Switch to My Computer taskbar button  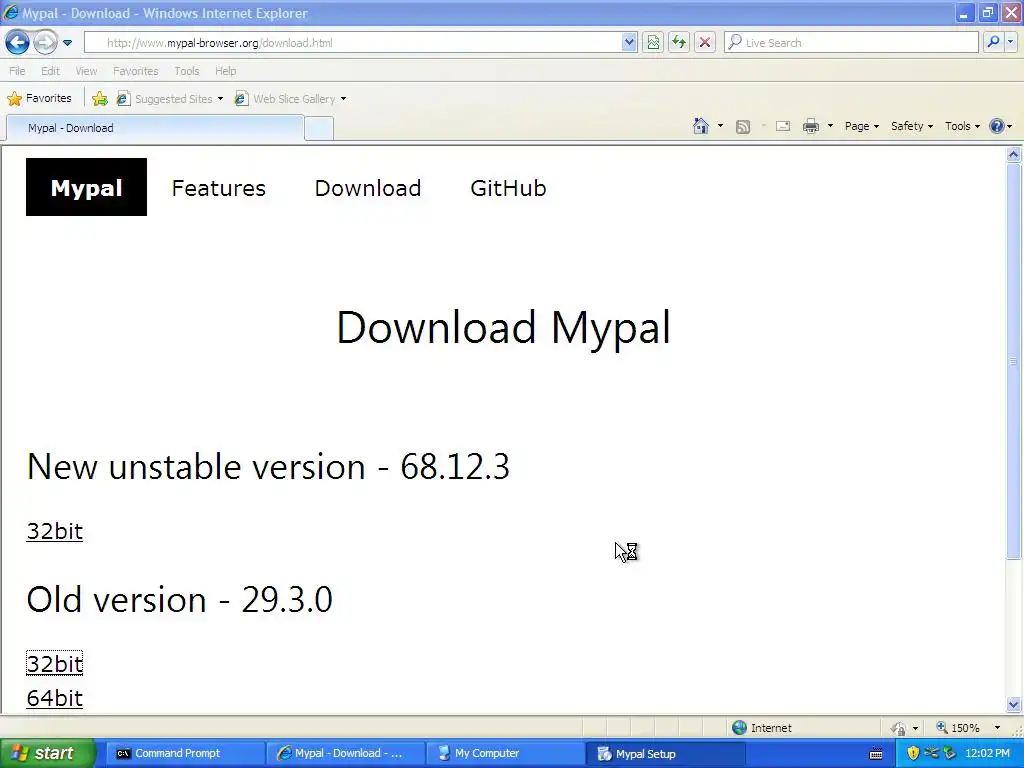click(505, 754)
